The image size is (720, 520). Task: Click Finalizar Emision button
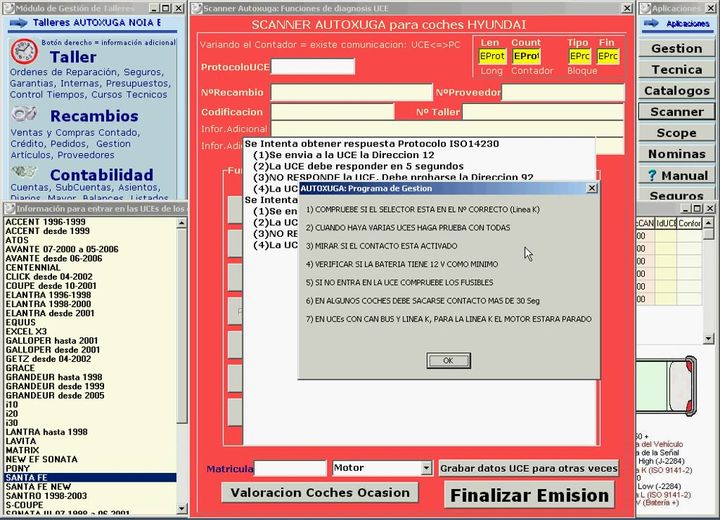(x=529, y=495)
